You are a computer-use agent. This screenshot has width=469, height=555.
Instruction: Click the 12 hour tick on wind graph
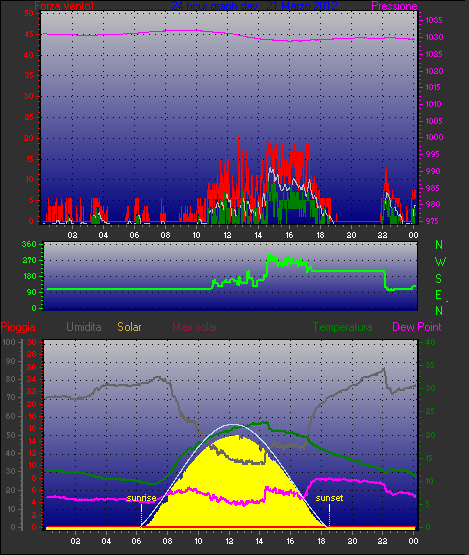point(227,235)
